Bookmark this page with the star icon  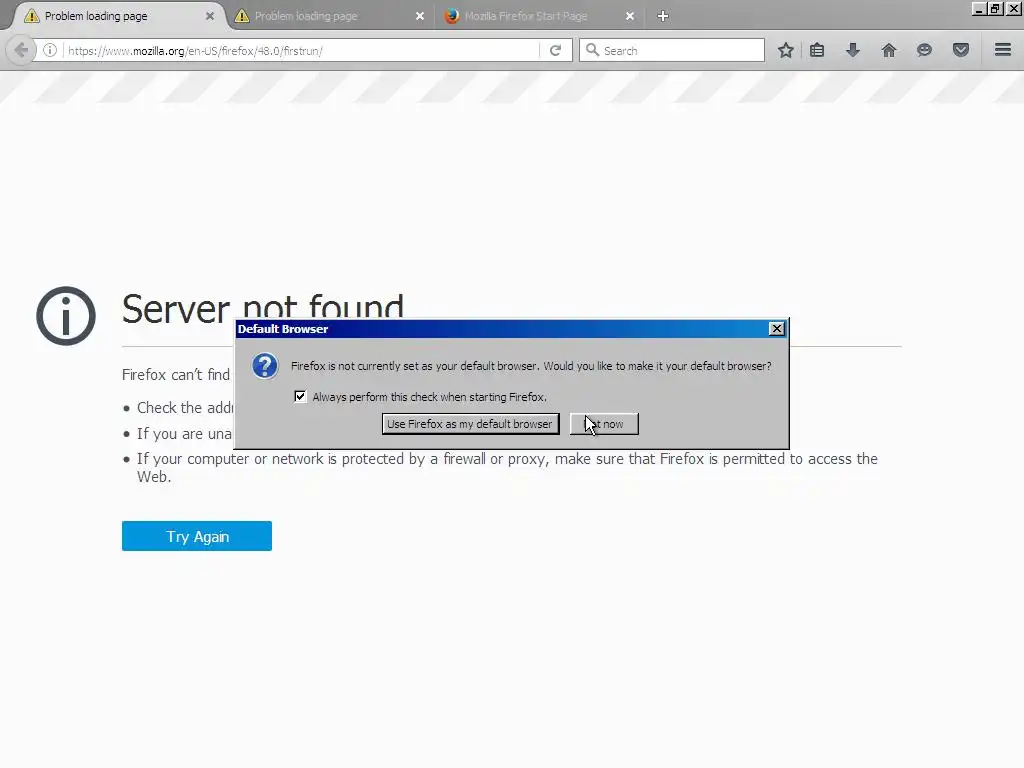point(786,50)
